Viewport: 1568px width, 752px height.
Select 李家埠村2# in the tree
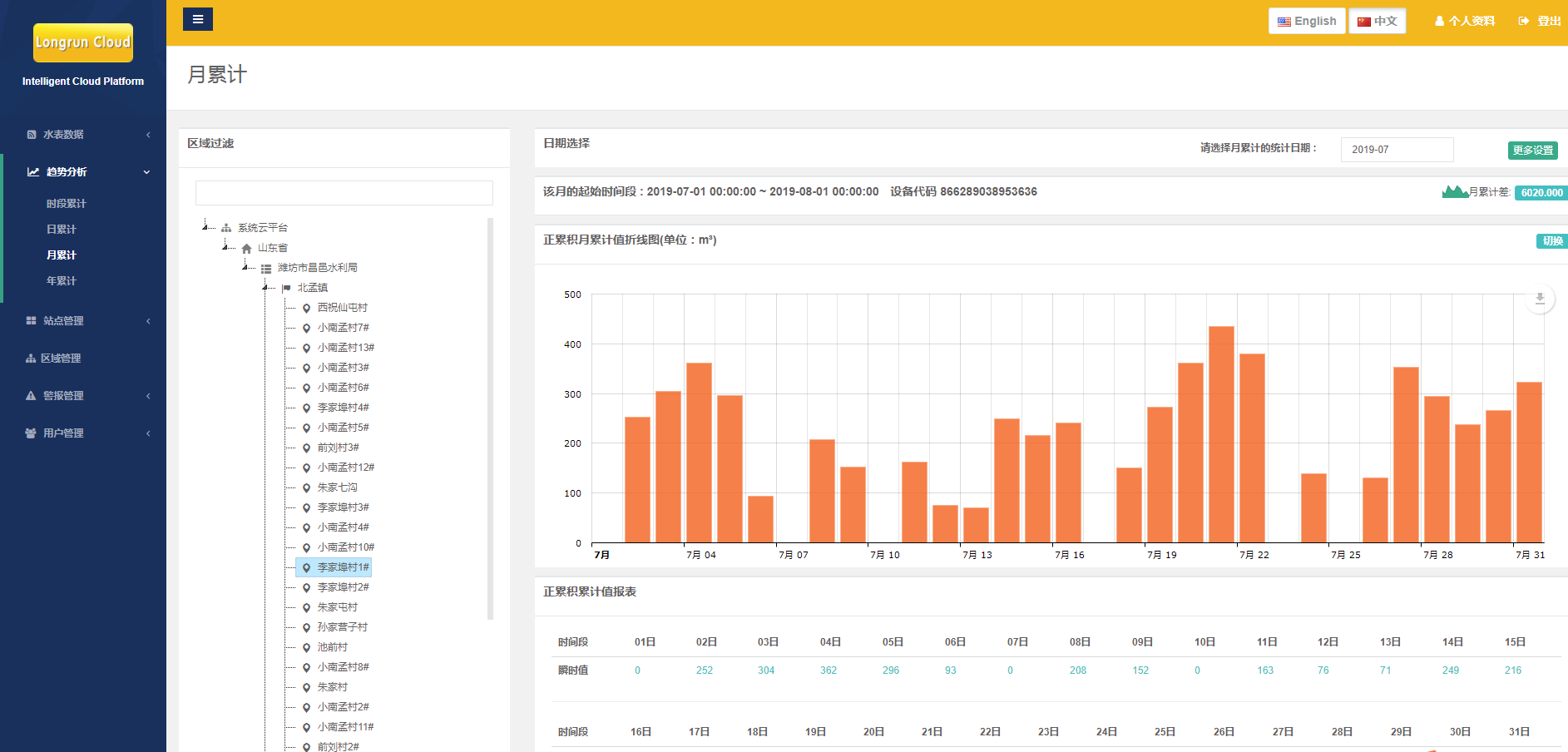(343, 587)
